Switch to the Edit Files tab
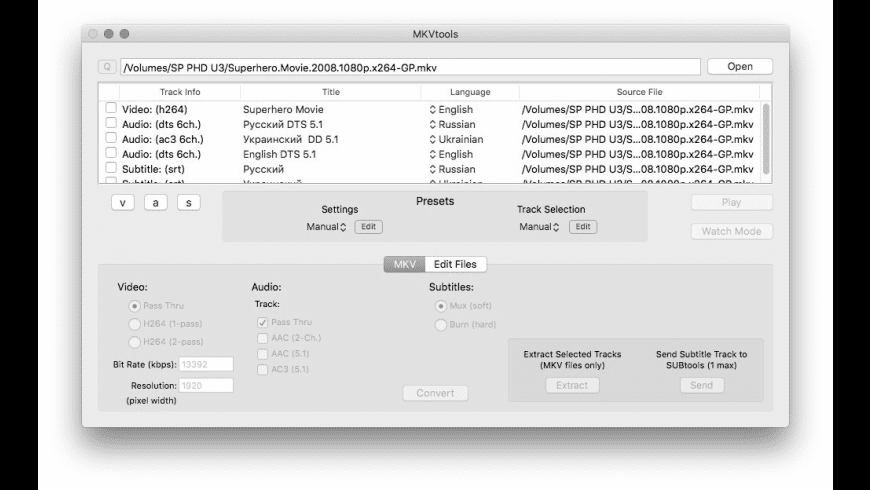Image resolution: width=870 pixels, height=490 pixels. click(456, 264)
